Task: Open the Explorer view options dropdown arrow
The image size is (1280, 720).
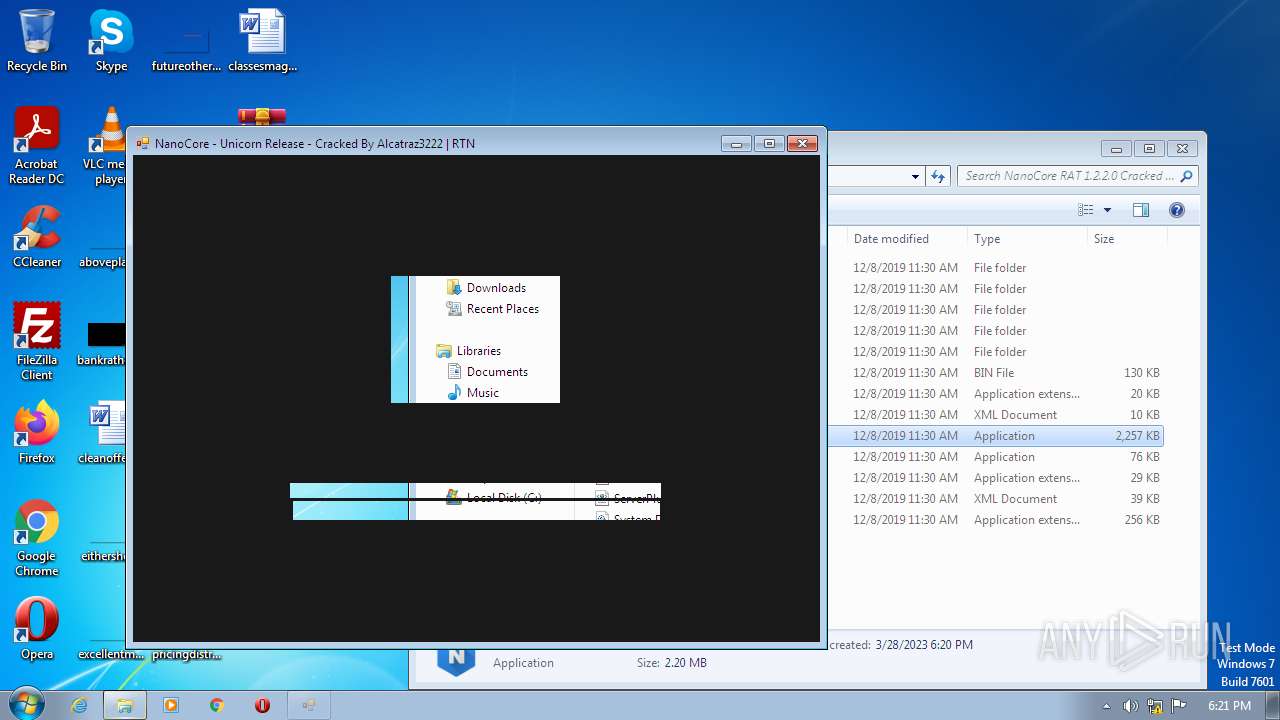Action: click(x=1107, y=210)
